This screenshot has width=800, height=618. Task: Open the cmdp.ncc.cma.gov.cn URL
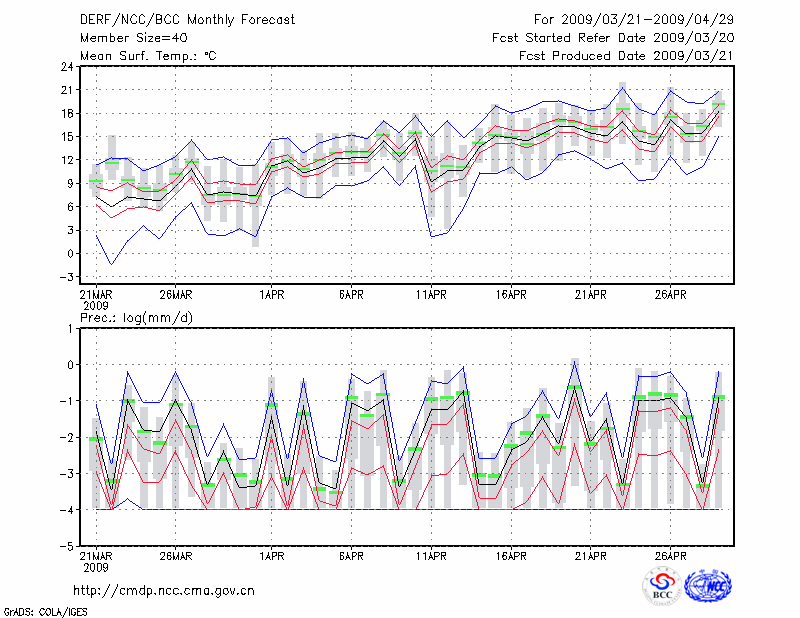pos(164,590)
